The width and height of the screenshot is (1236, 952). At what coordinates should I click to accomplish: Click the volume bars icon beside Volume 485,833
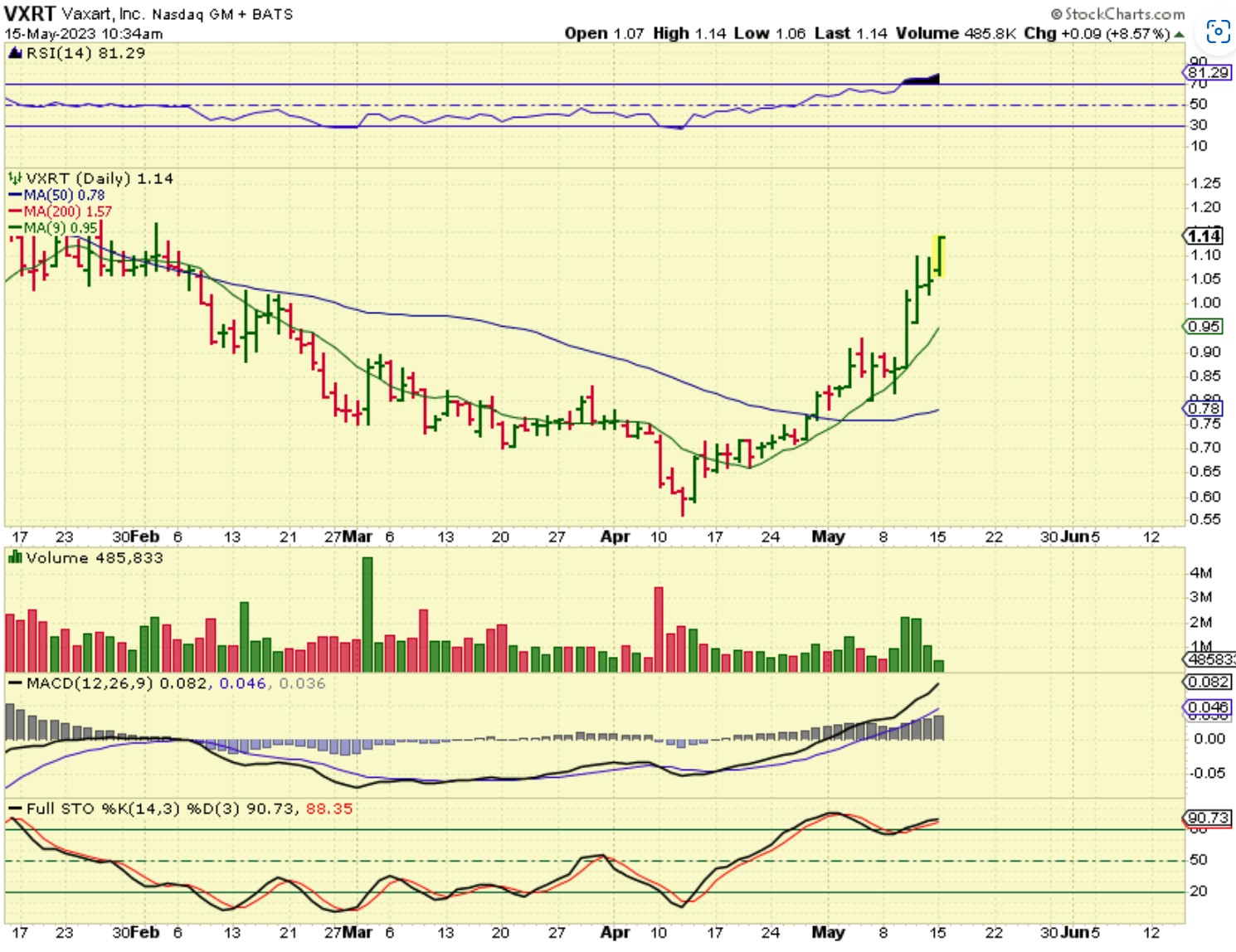tap(15, 557)
